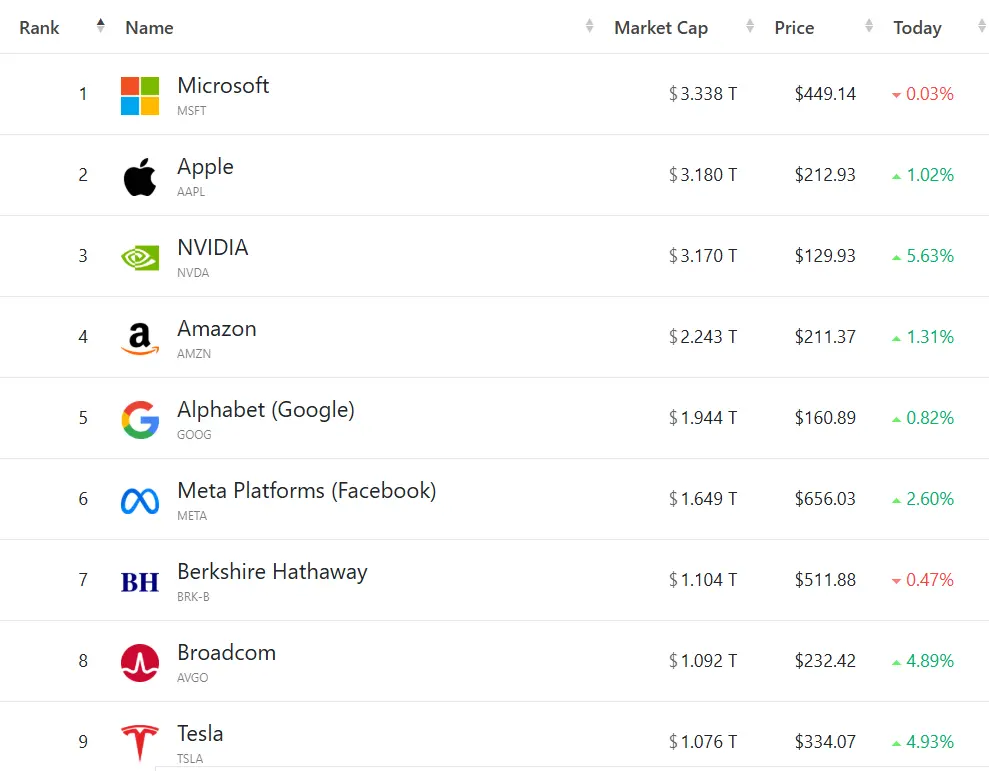
Task: Toggle sort arrows beside Name column
Action: (x=589, y=27)
